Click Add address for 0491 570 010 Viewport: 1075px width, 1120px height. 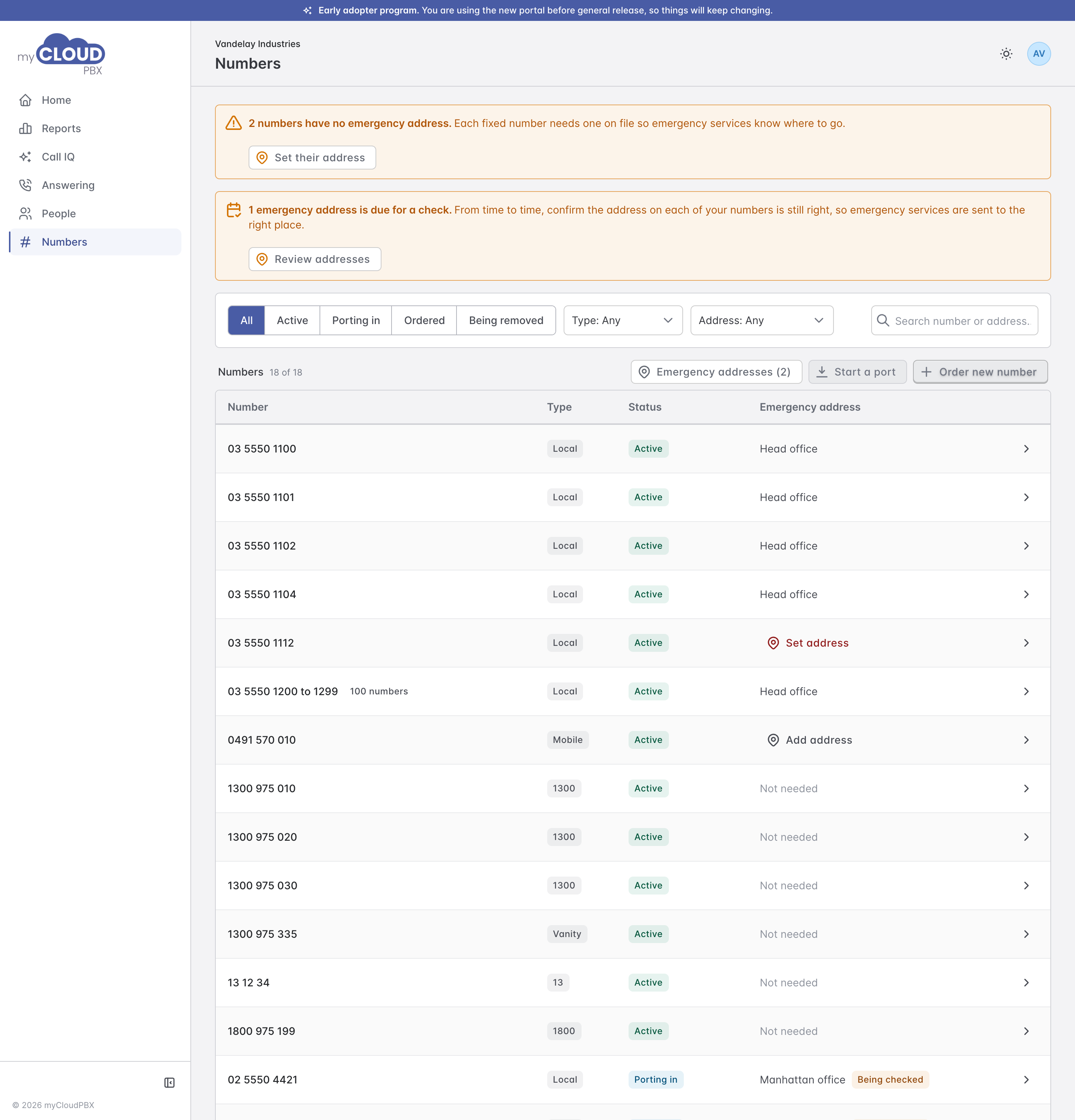pyautogui.click(x=810, y=740)
